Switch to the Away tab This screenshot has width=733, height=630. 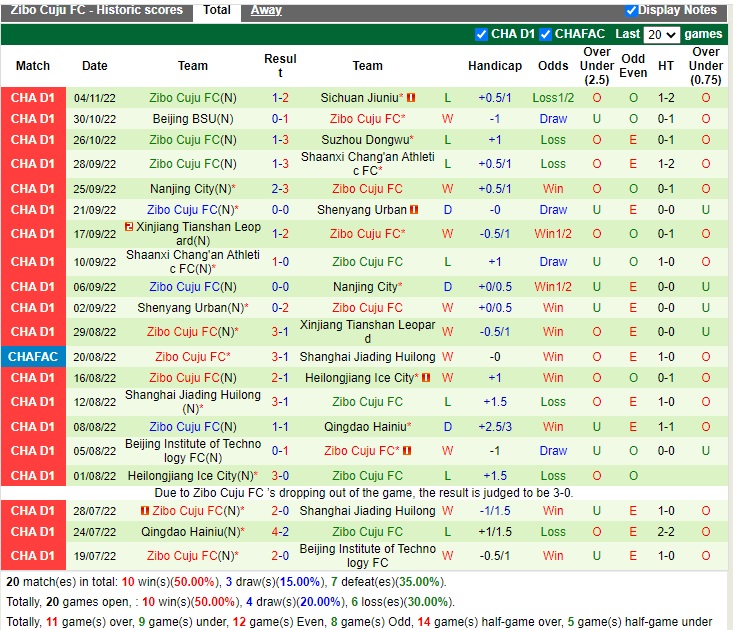tap(265, 10)
